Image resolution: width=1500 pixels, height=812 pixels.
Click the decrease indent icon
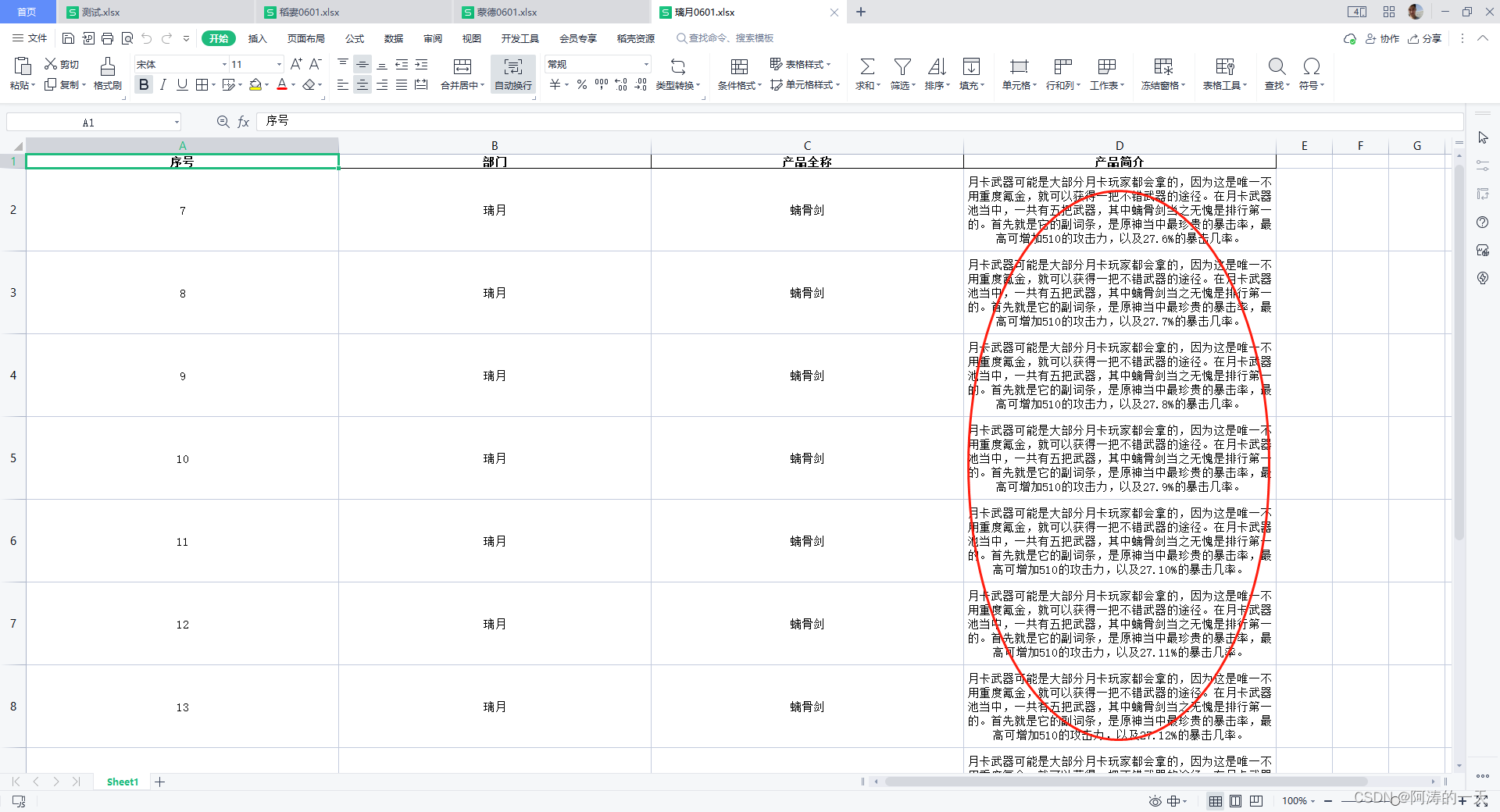click(x=402, y=64)
